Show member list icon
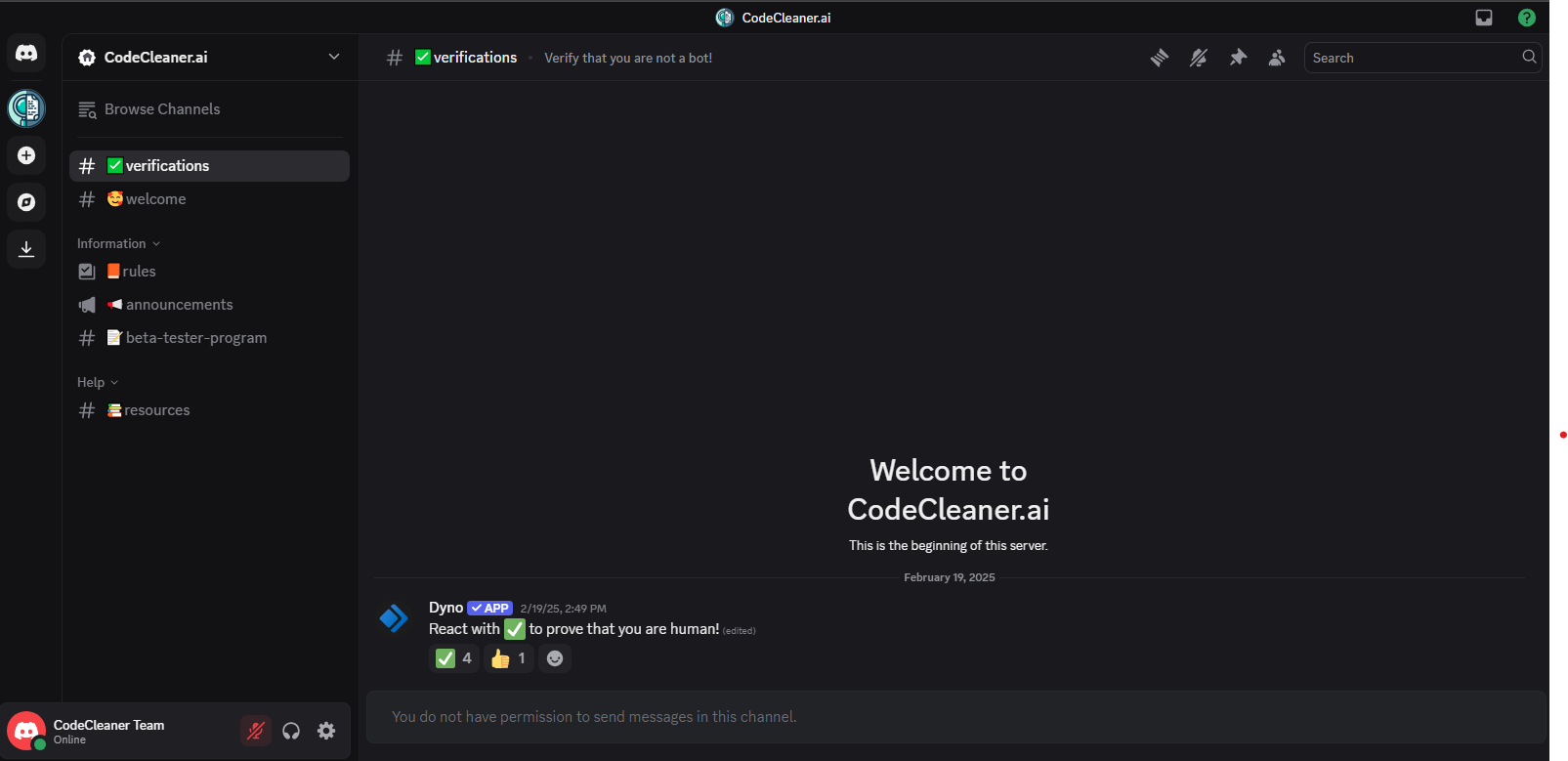 (1277, 58)
